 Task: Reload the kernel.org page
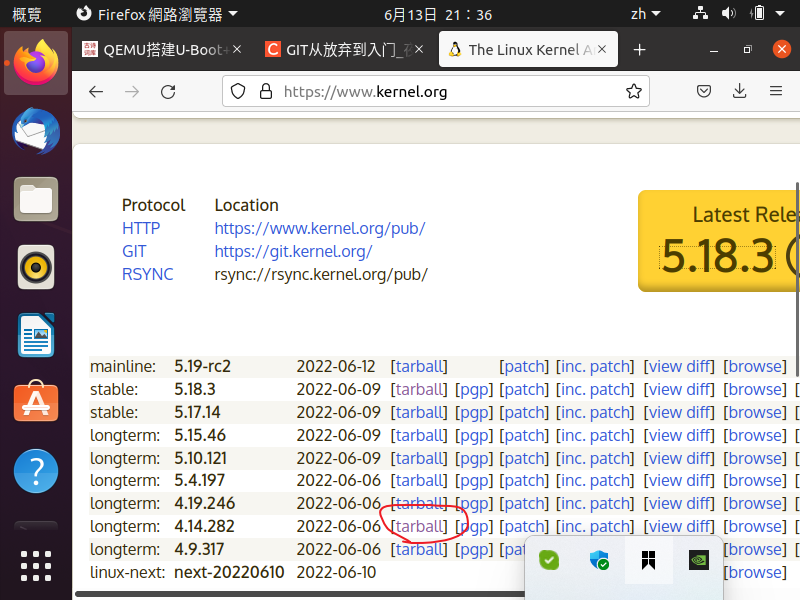point(168,92)
